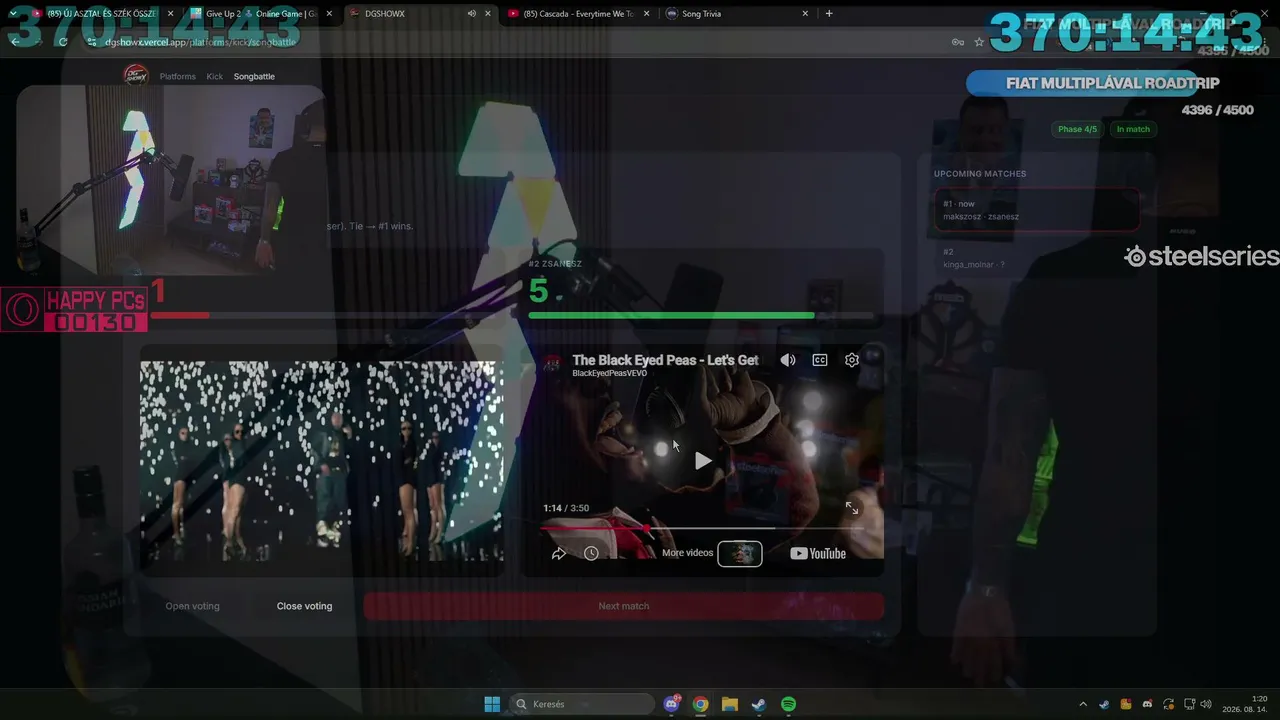Switch to the Cascada YouTube tab
The image size is (1280, 720).
pyautogui.click(x=578, y=14)
